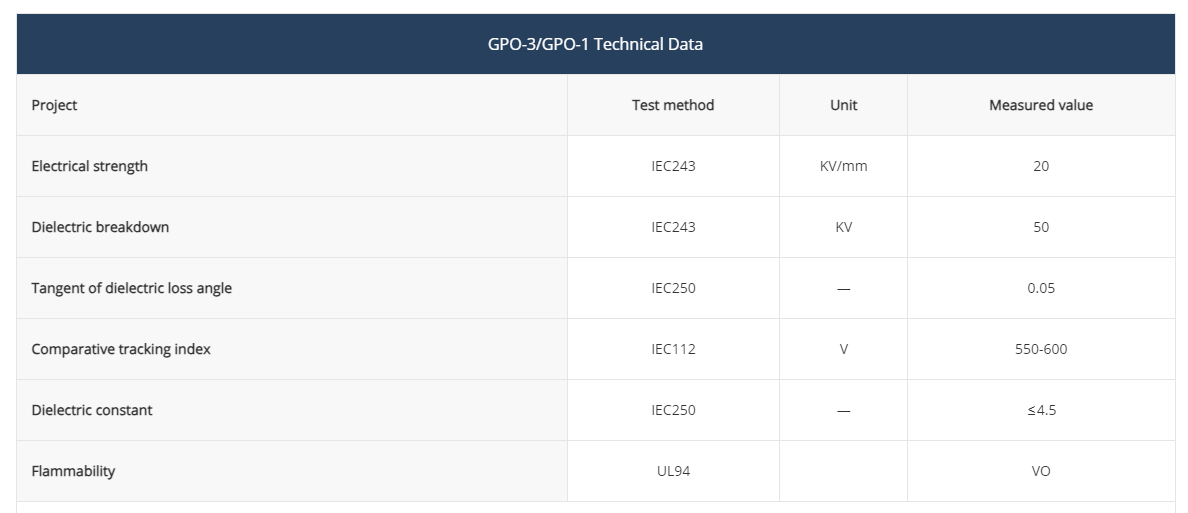The width and height of the screenshot is (1188, 513).
Task: Click the GPO-3/GPO-1 Technical Data table title
Action: point(595,44)
